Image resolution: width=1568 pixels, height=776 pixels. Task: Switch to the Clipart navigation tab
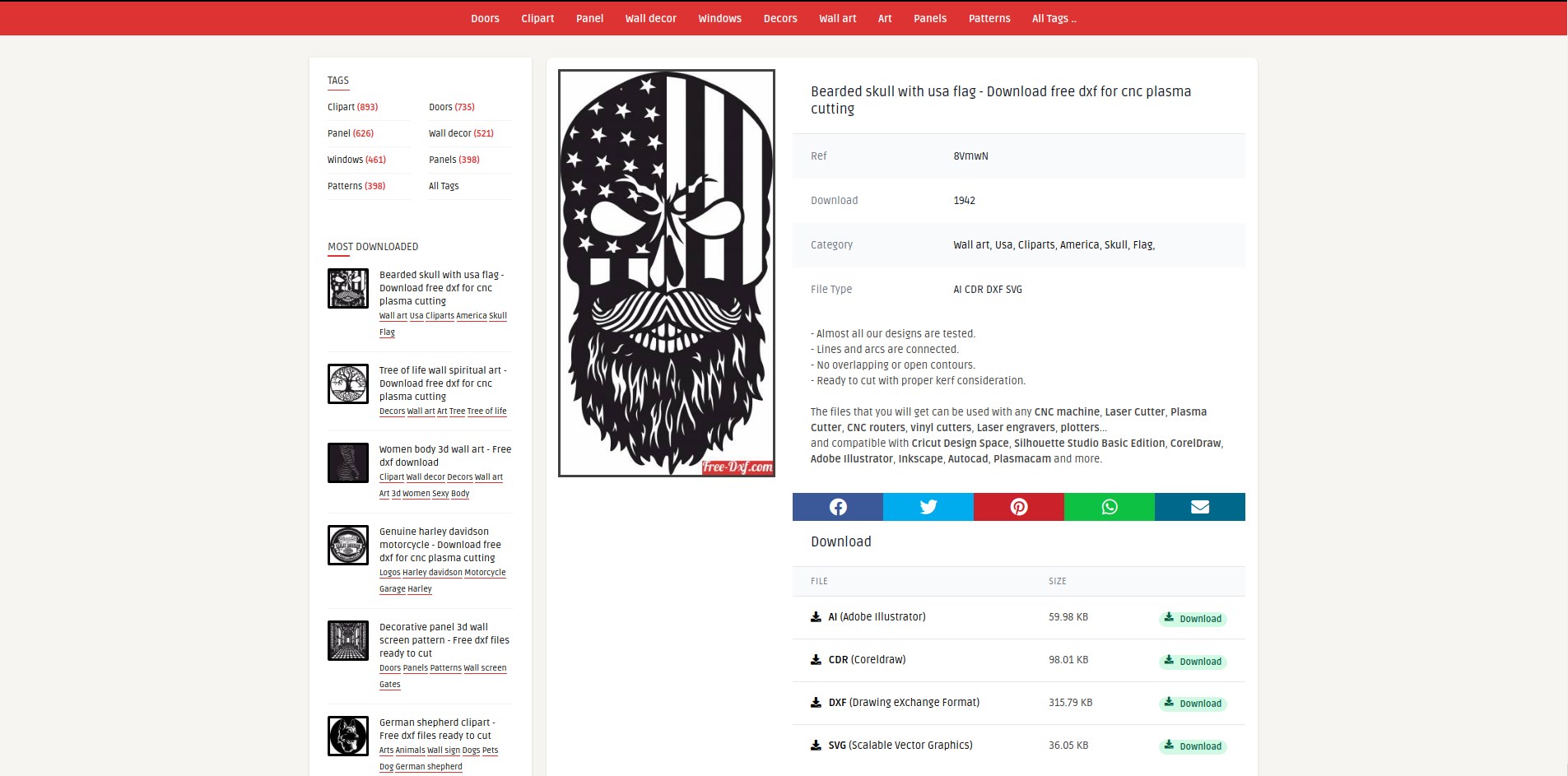pyautogui.click(x=537, y=18)
